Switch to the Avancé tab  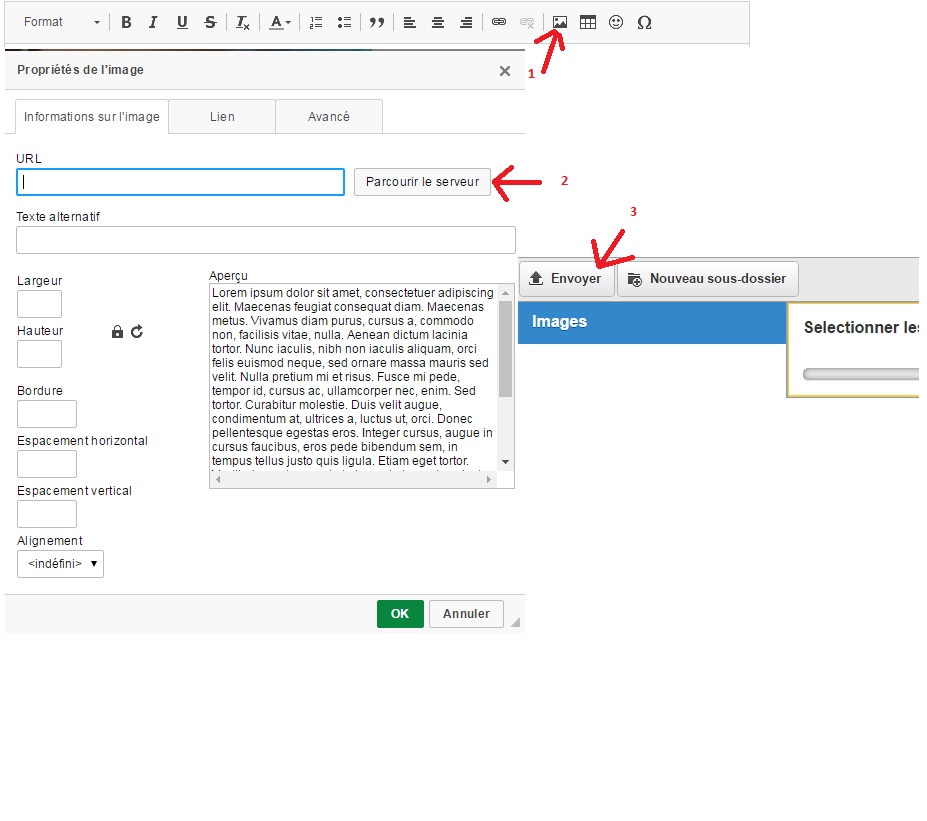pos(329,116)
